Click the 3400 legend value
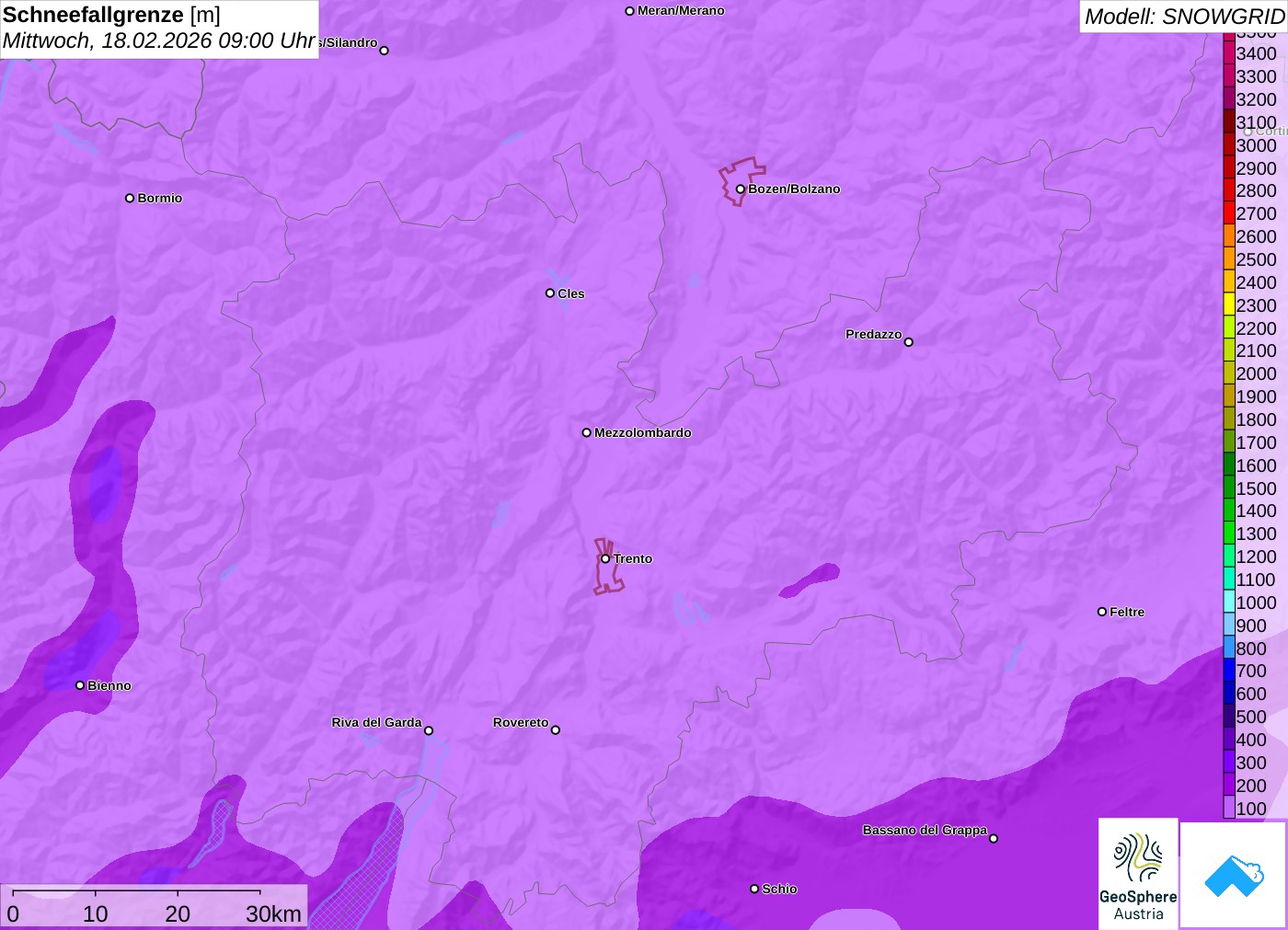 (1256, 53)
